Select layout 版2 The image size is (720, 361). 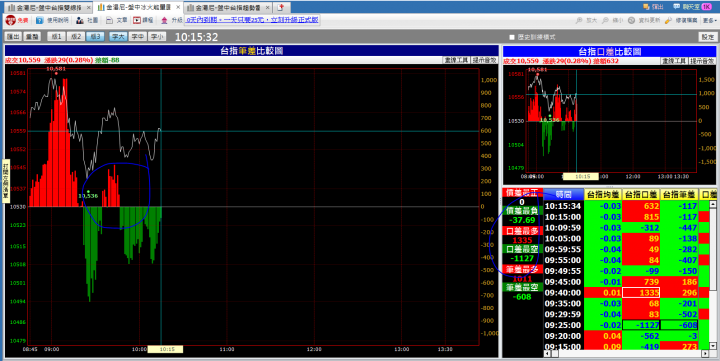(75, 37)
